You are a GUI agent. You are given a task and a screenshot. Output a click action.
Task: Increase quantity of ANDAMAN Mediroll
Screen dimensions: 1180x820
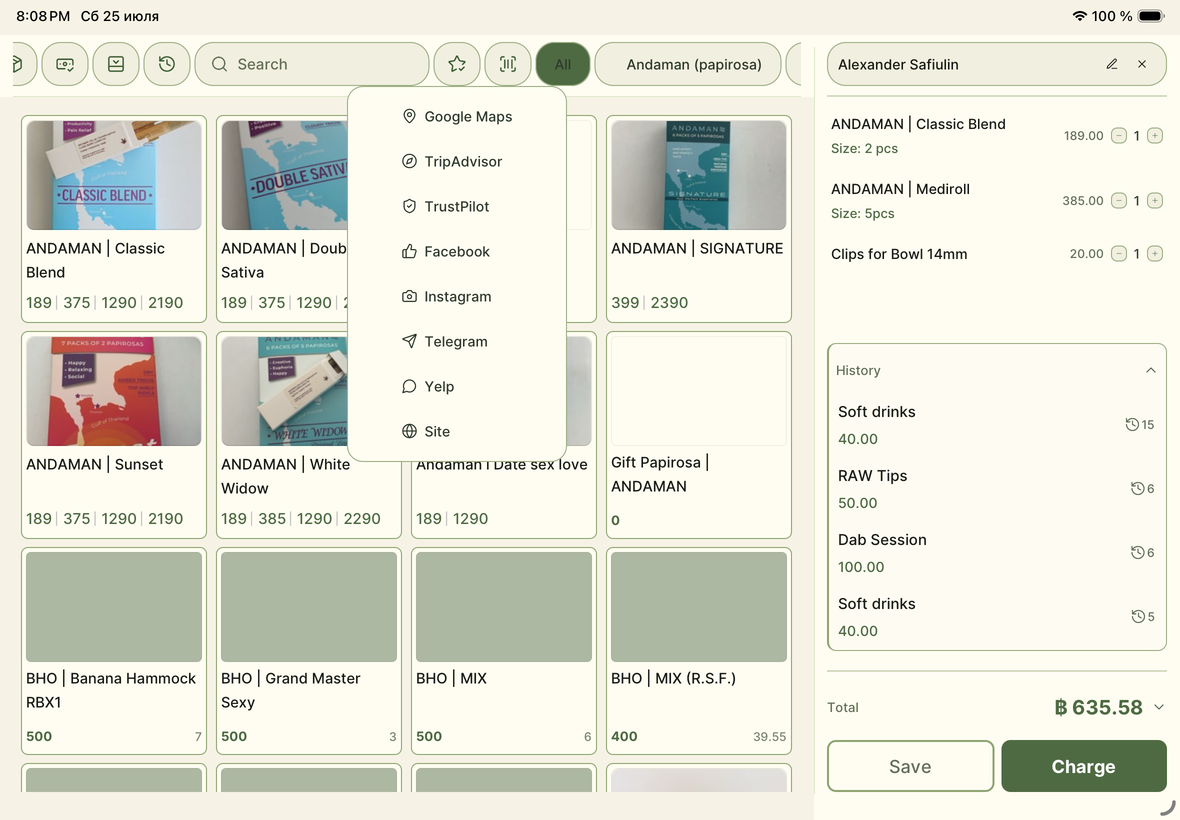[x=1155, y=201]
